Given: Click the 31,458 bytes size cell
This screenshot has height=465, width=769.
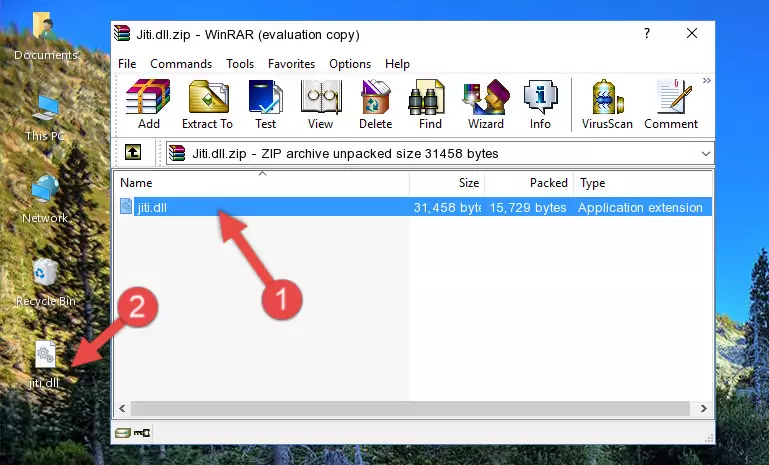Looking at the screenshot, I should 447,207.
